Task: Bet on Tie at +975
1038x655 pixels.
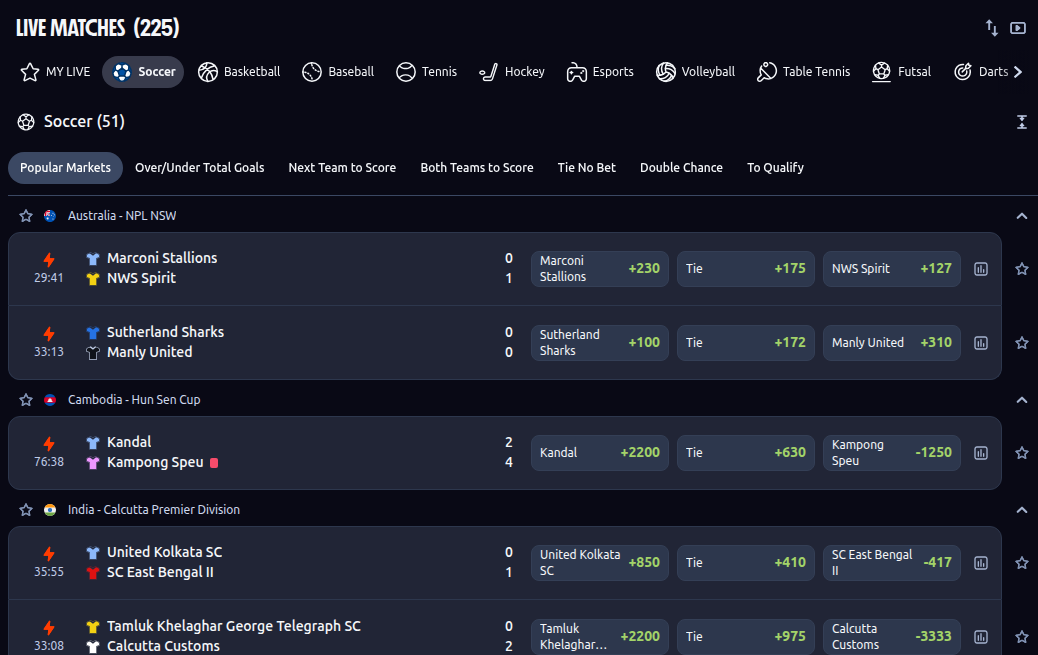Action: coord(745,636)
